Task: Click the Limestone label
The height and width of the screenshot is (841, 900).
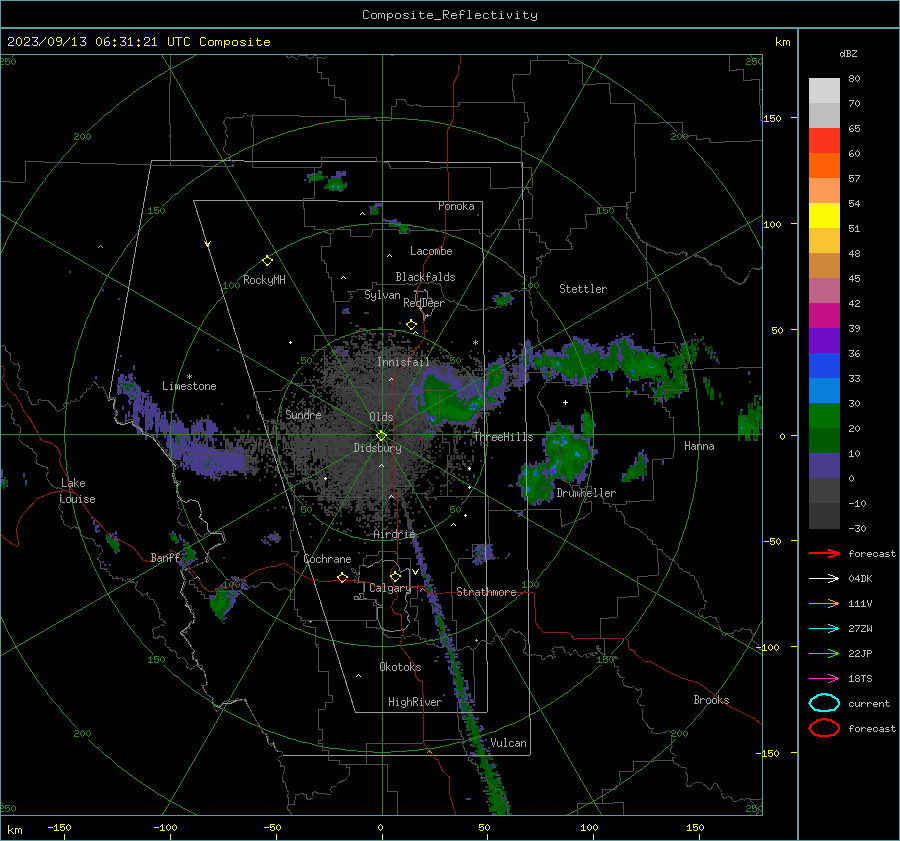Action: point(189,386)
